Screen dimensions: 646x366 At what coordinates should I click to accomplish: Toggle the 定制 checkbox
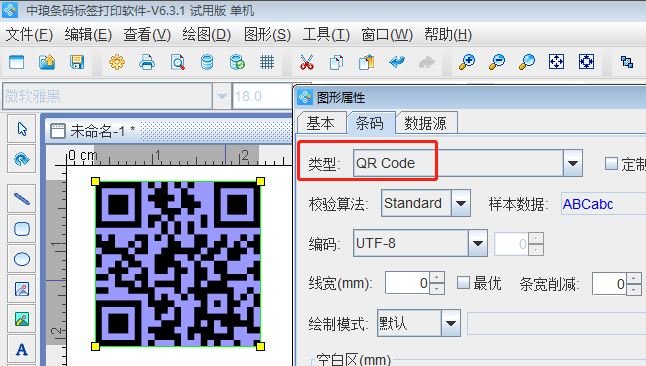tap(611, 164)
